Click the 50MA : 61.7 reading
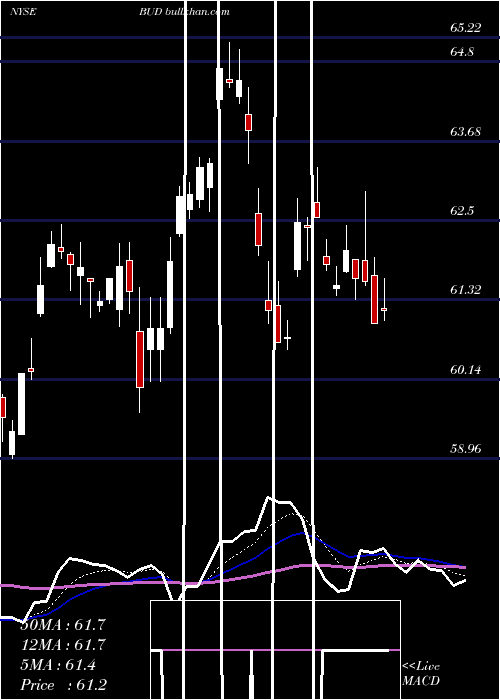The height and width of the screenshot is (700, 500). 63,625
